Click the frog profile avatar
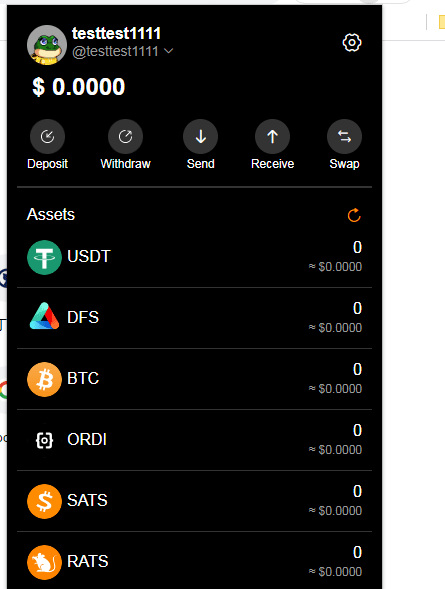 [x=47, y=45]
